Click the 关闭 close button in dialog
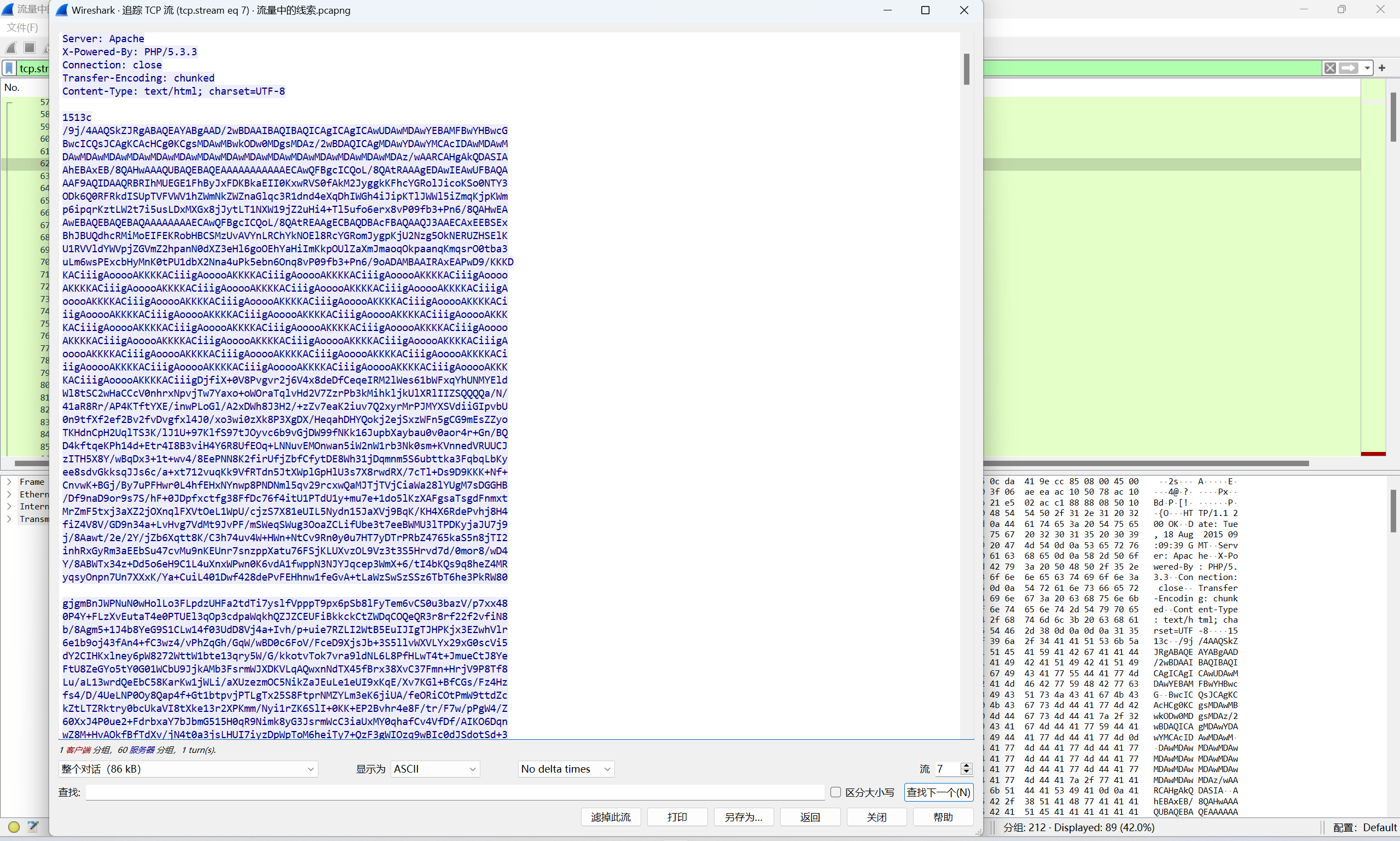The image size is (1400, 841). coord(876,817)
